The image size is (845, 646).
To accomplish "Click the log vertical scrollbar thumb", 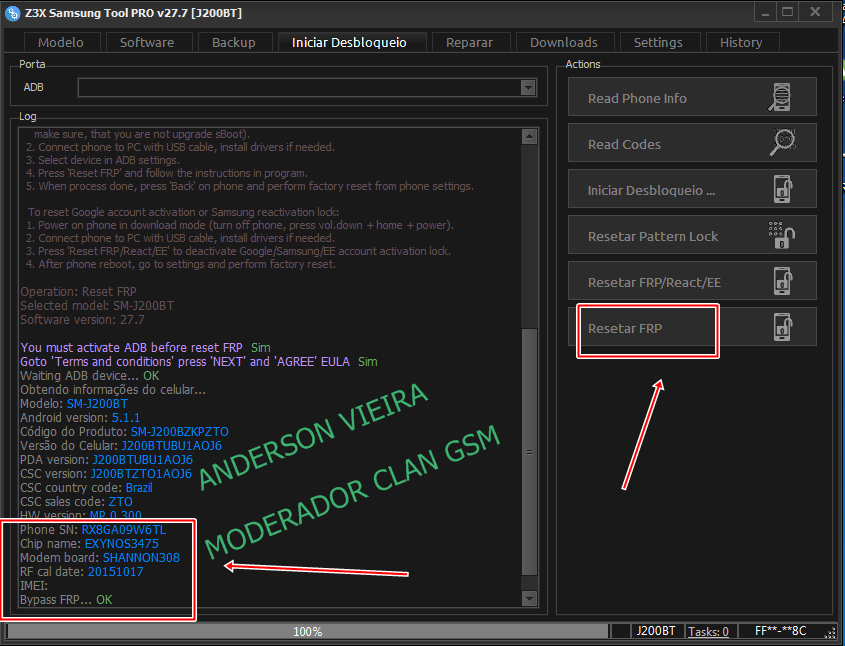I will pyautogui.click(x=529, y=451).
